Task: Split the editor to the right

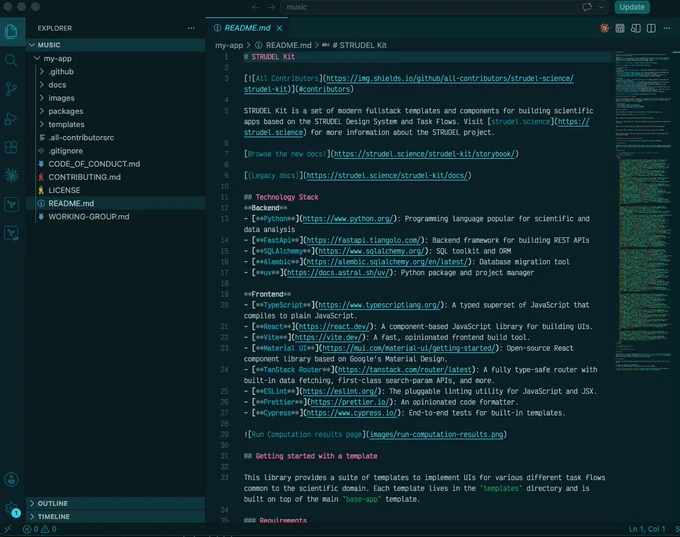Action: 651,28
